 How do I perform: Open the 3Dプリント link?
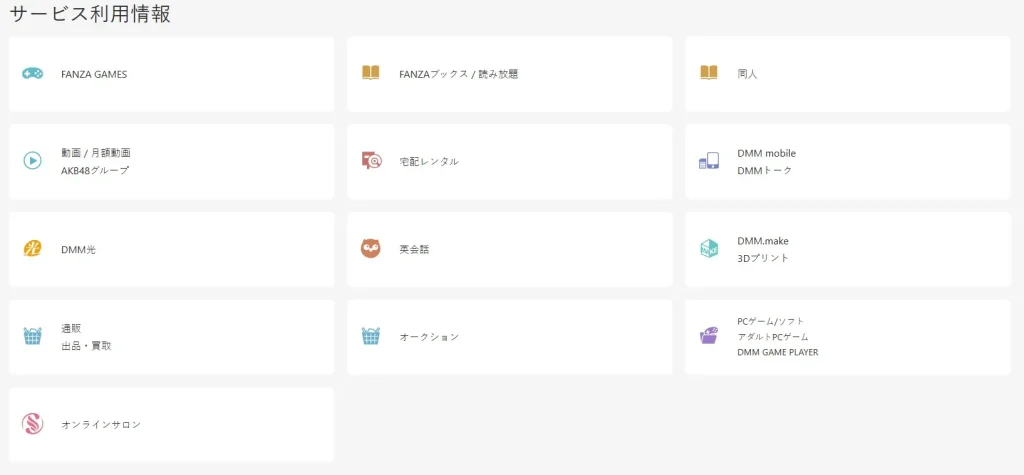(x=763, y=258)
